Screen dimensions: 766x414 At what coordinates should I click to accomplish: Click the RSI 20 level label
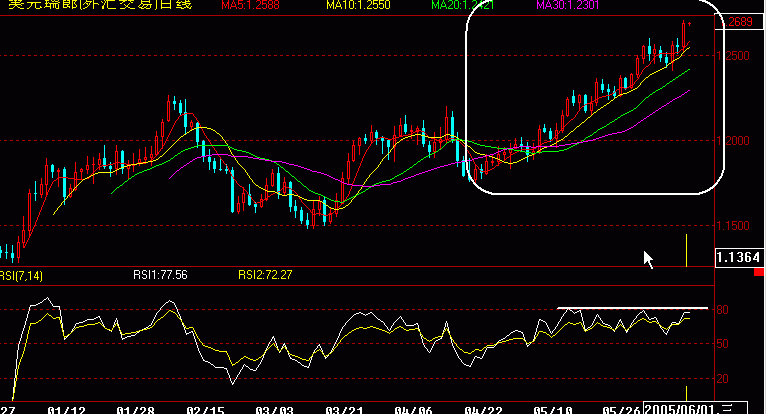(723, 379)
